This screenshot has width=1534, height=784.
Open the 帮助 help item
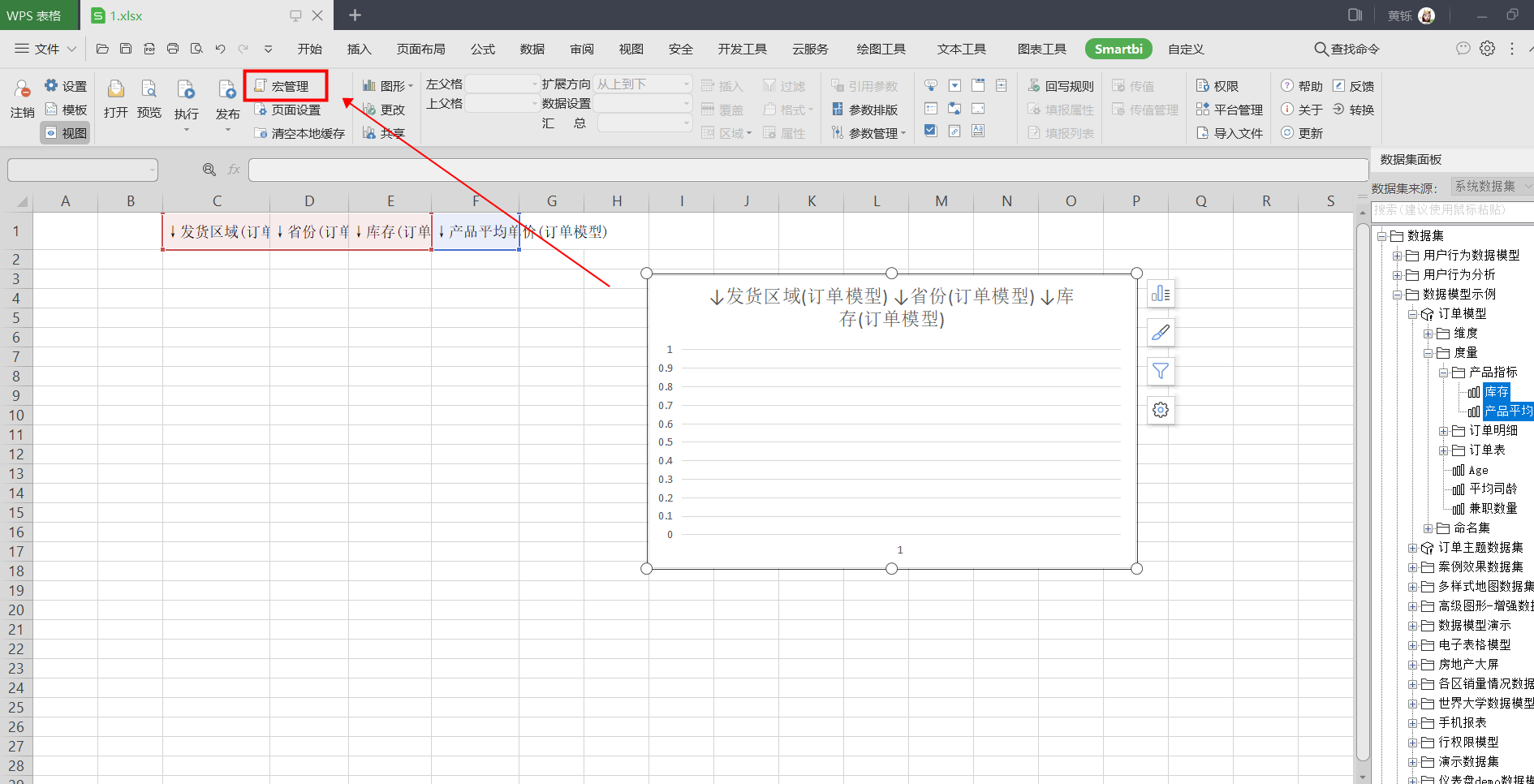tap(1302, 86)
